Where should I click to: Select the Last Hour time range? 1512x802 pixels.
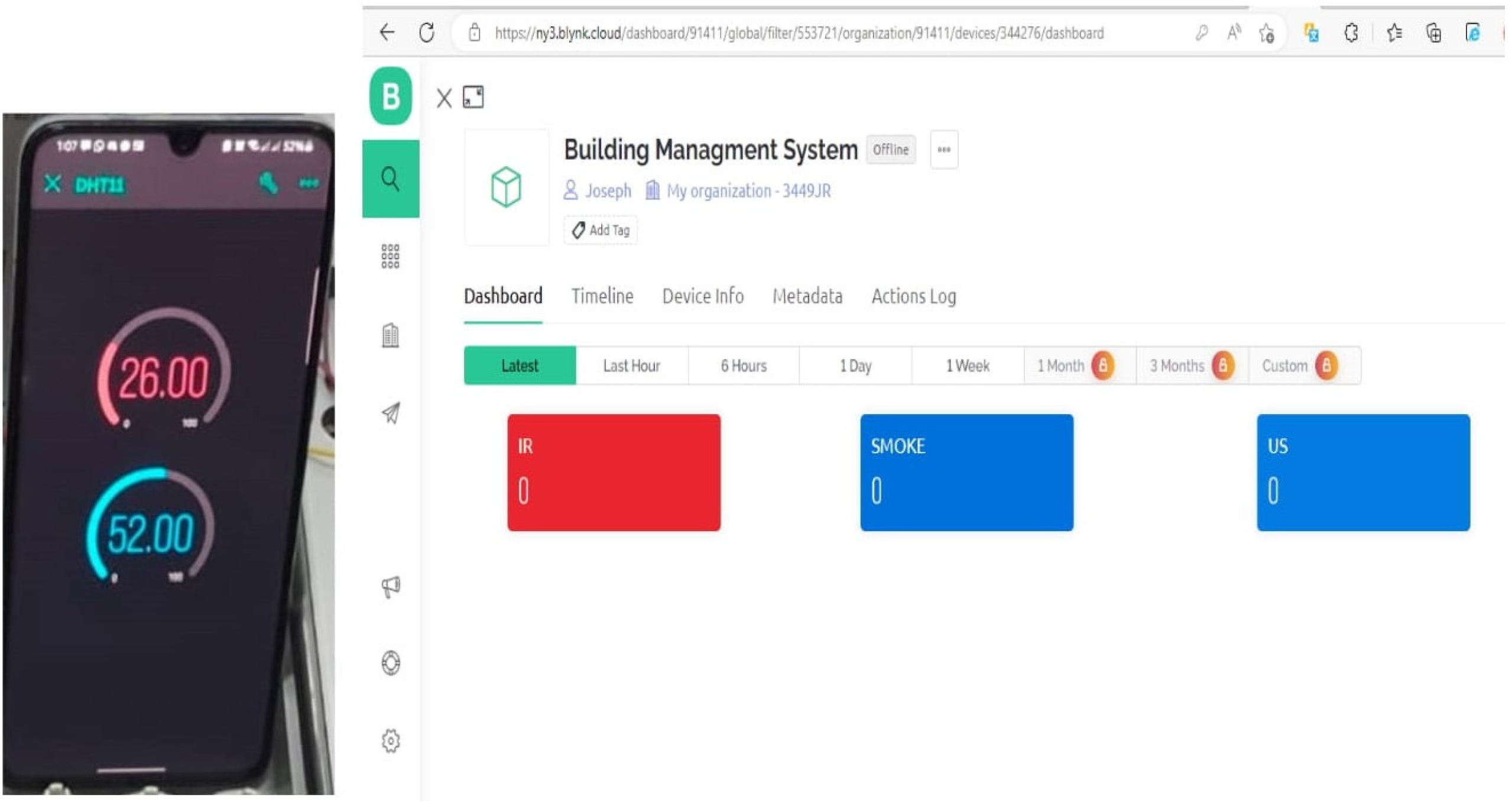[631, 366]
